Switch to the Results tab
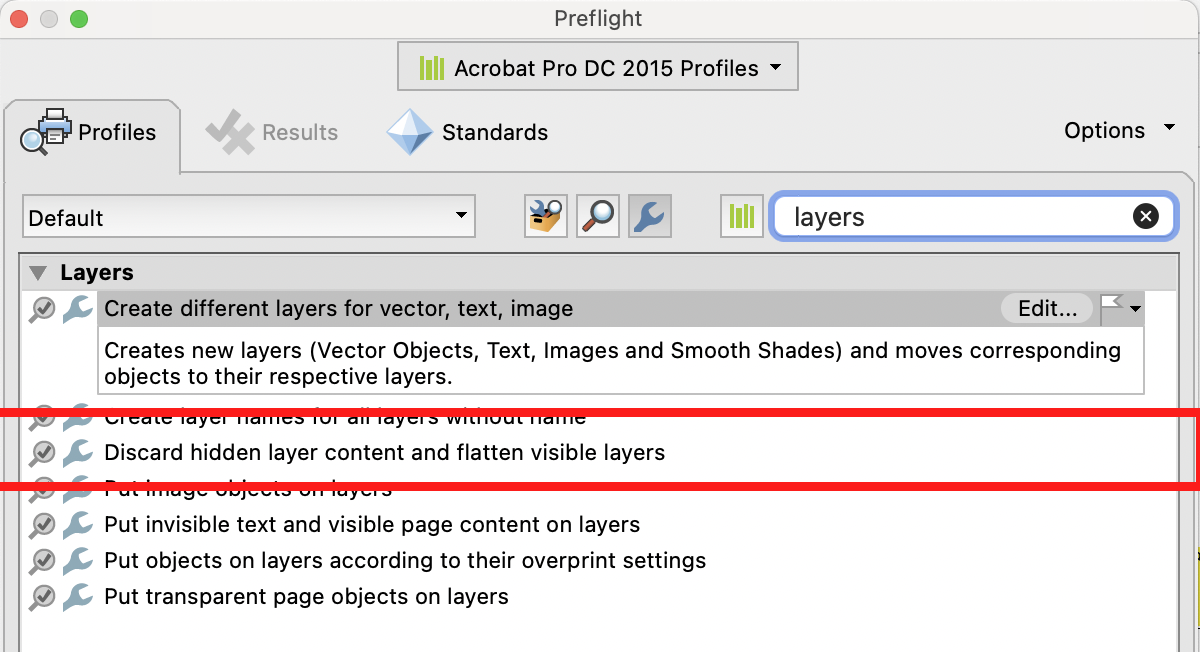The height and width of the screenshot is (652, 1200). [273, 132]
